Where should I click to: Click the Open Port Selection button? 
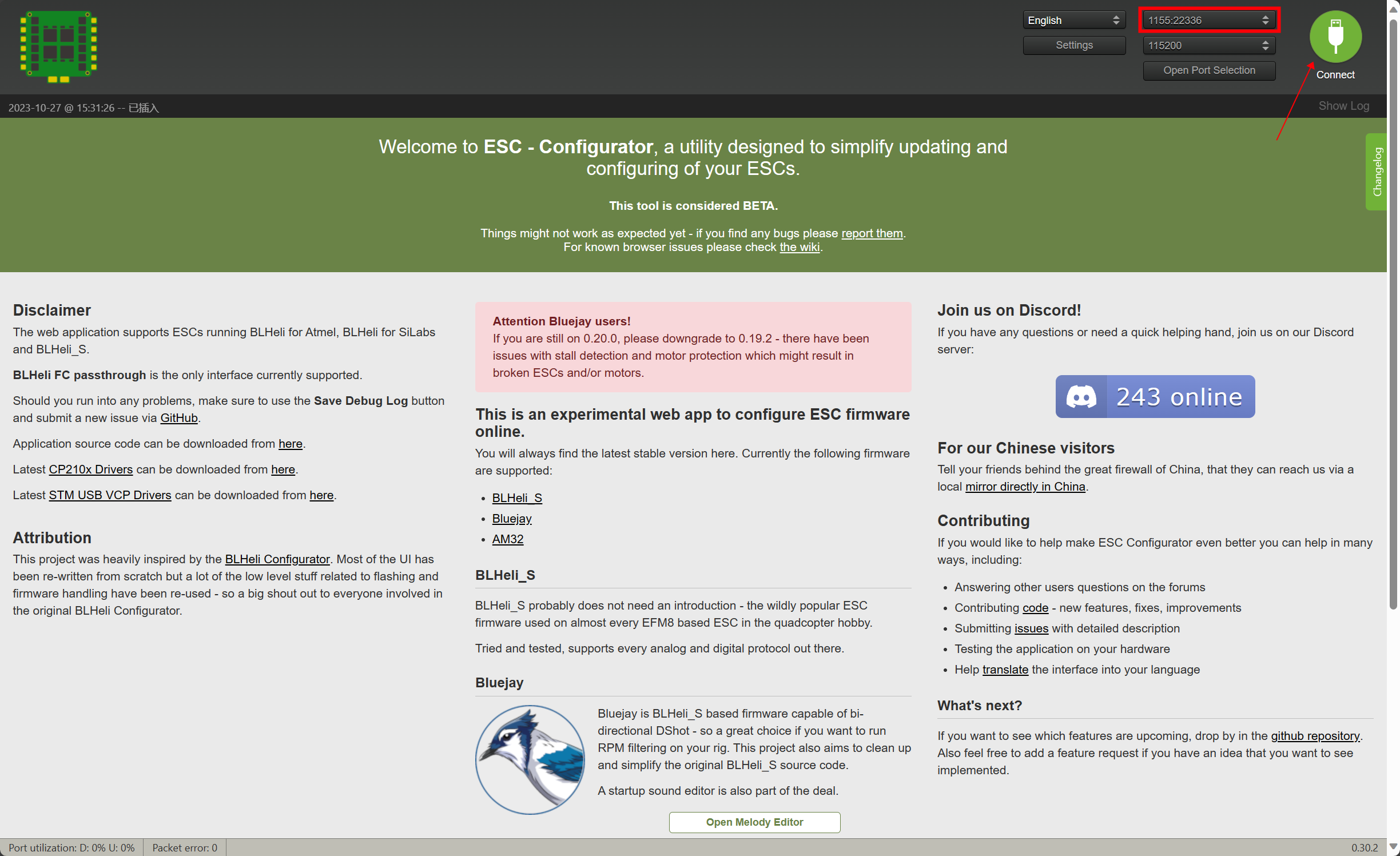click(x=1208, y=70)
